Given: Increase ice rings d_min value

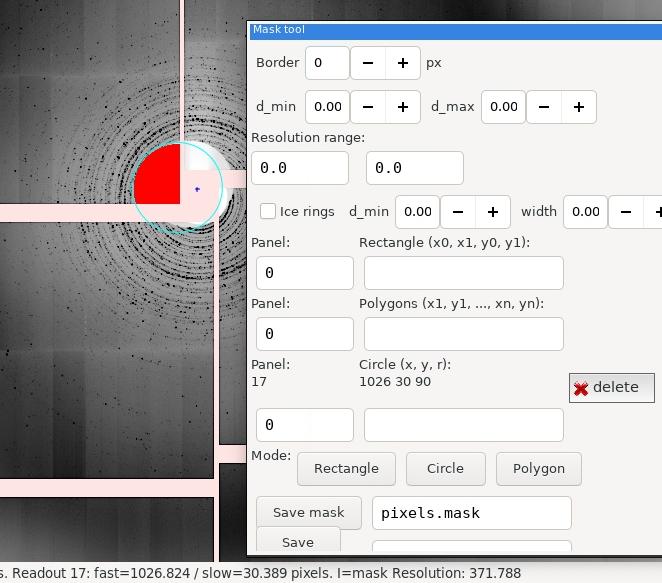Looking at the screenshot, I should coord(493,212).
